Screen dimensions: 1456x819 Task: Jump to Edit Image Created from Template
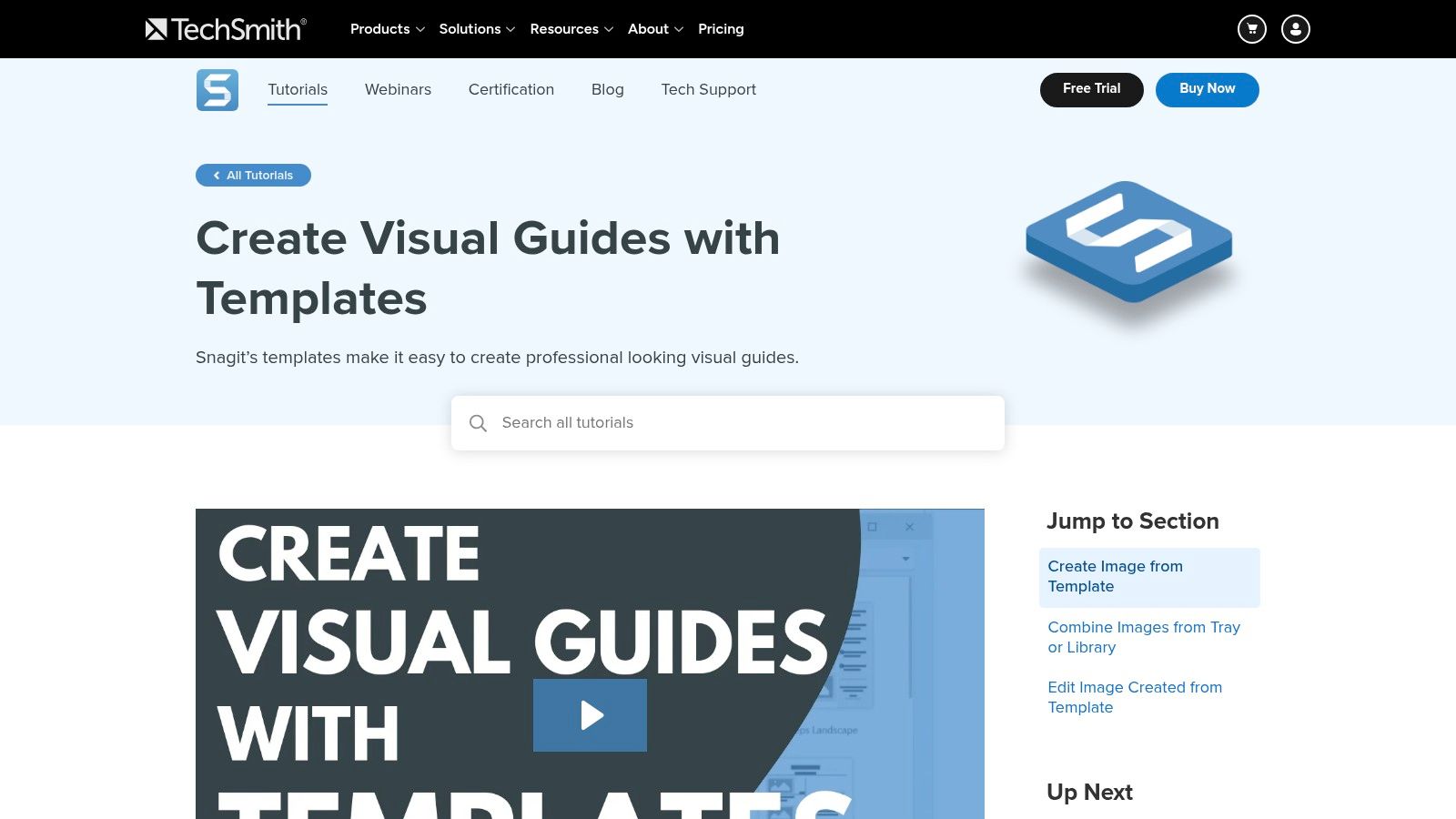coord(1135,697)
